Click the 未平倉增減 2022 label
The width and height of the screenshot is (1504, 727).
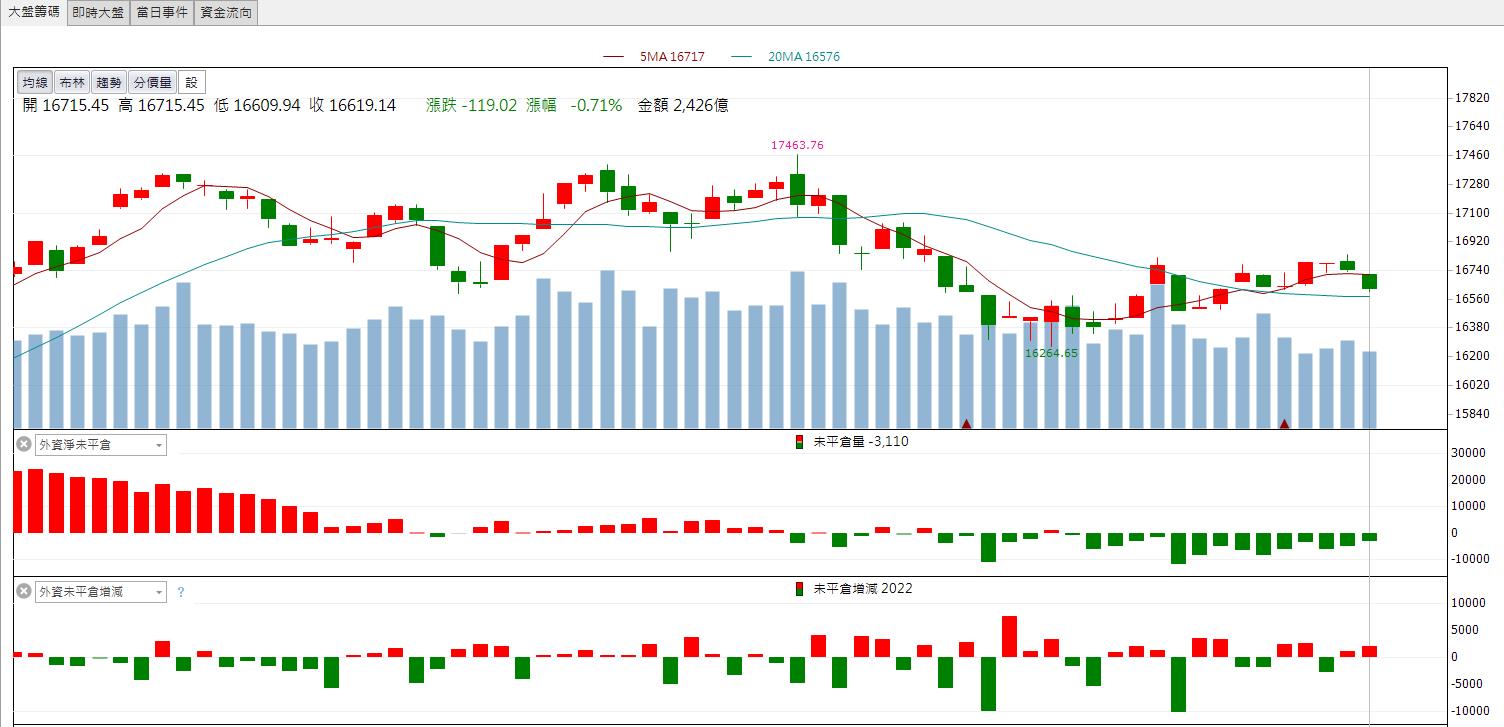[863, 589]
